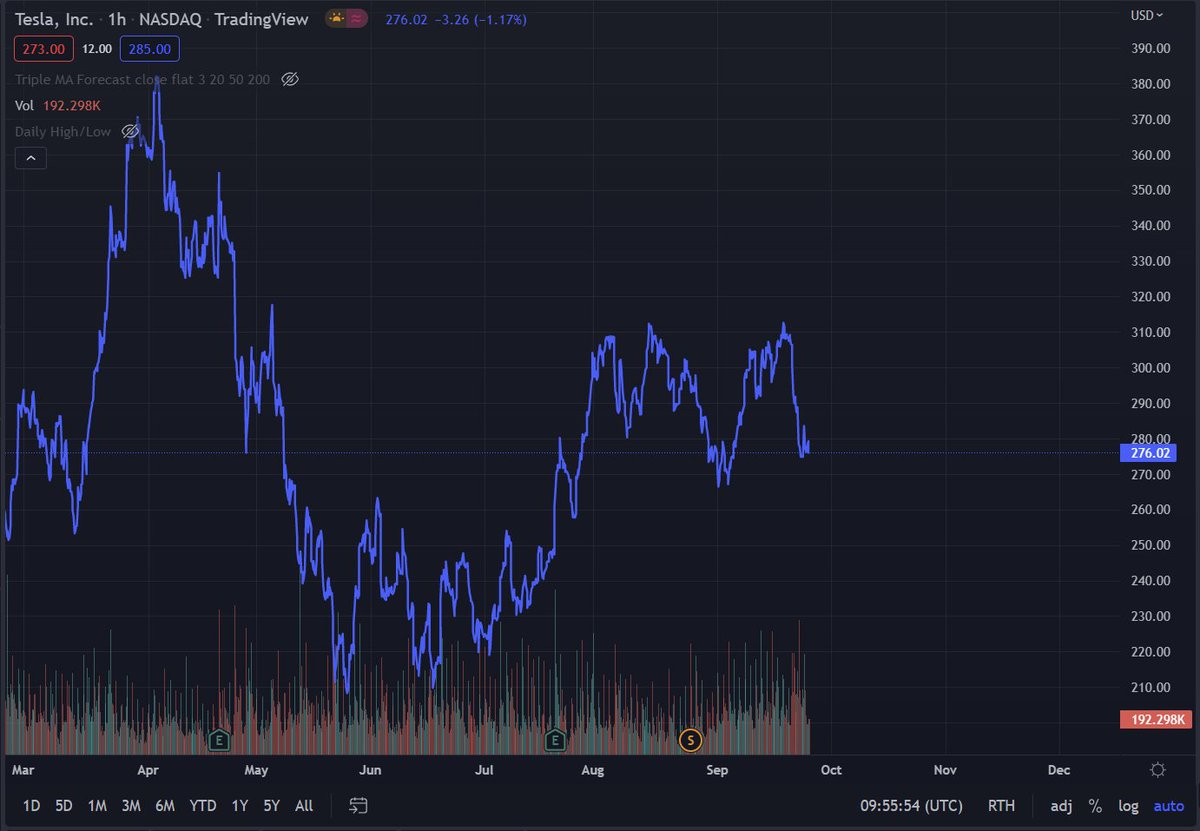
Task: Select the 1D range tab
Action: tap(32, 806)
